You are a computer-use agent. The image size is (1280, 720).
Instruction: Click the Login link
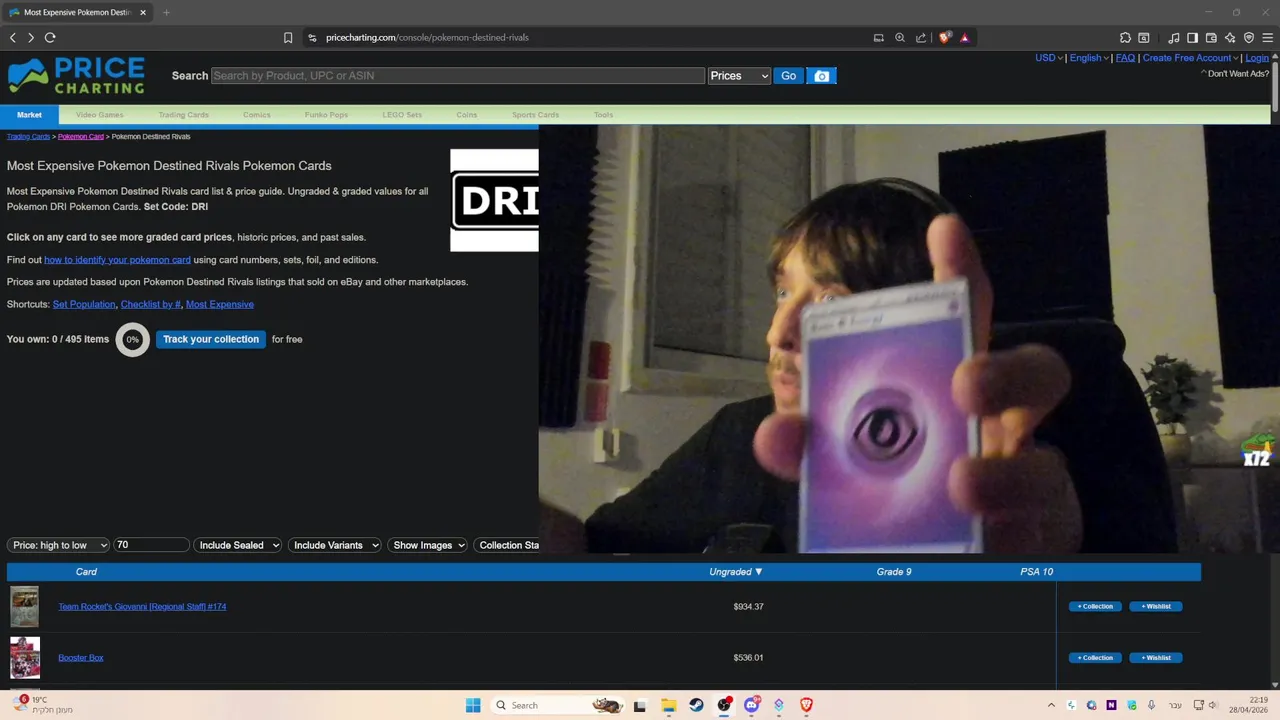pyautogui.click(x=1257, y=58)
